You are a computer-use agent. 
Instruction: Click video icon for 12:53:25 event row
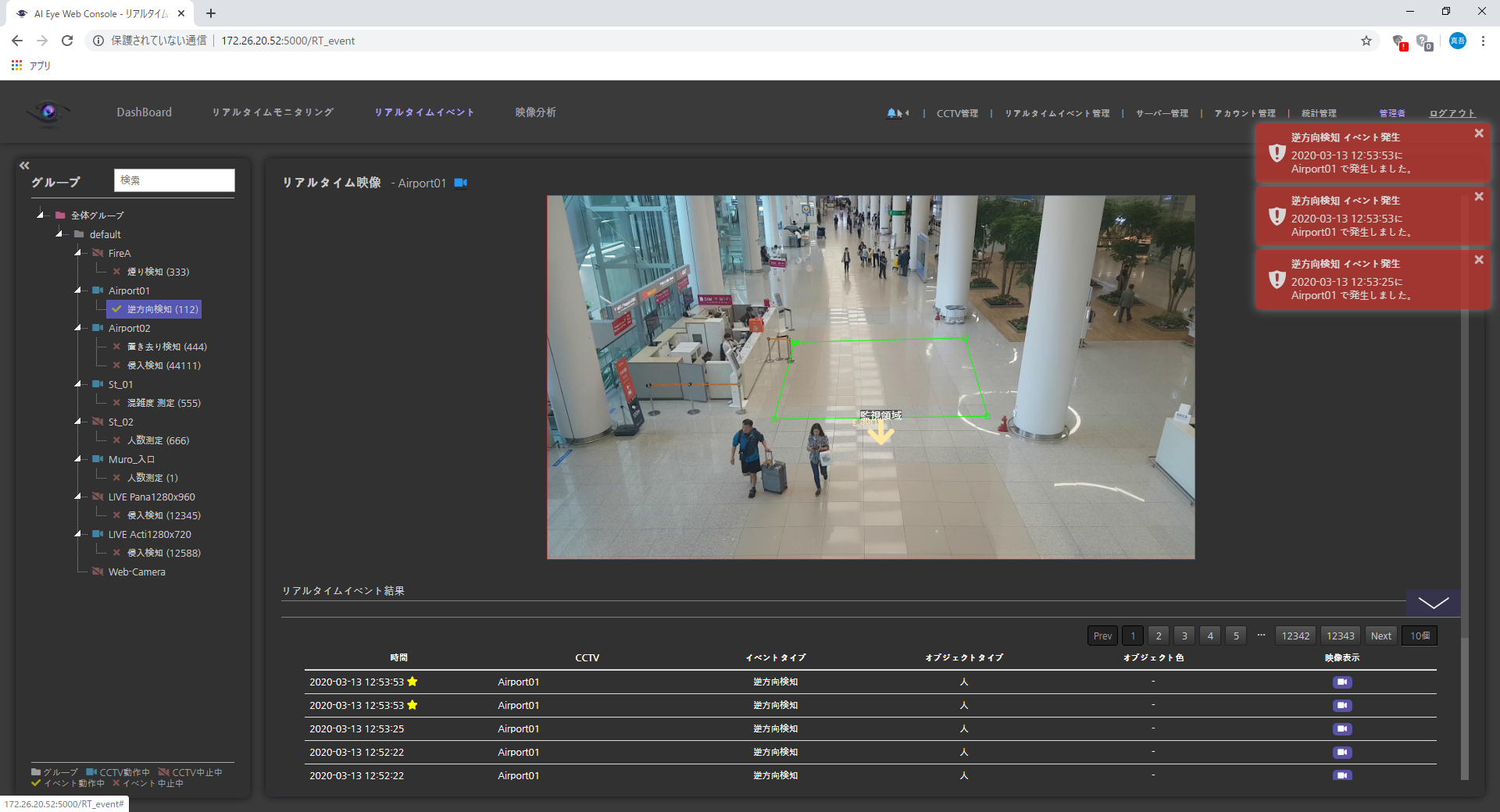(1341, 728)
